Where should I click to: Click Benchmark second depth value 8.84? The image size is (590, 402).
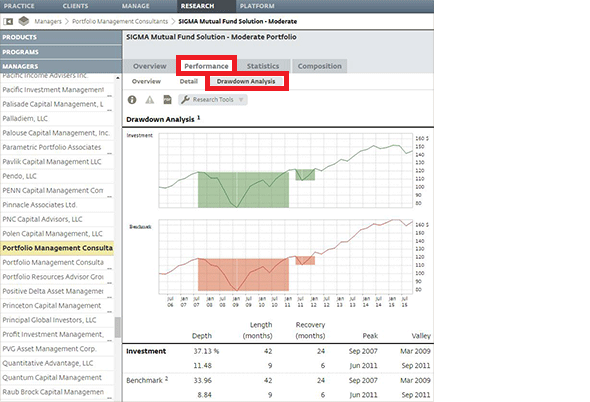tap(204, 395)
